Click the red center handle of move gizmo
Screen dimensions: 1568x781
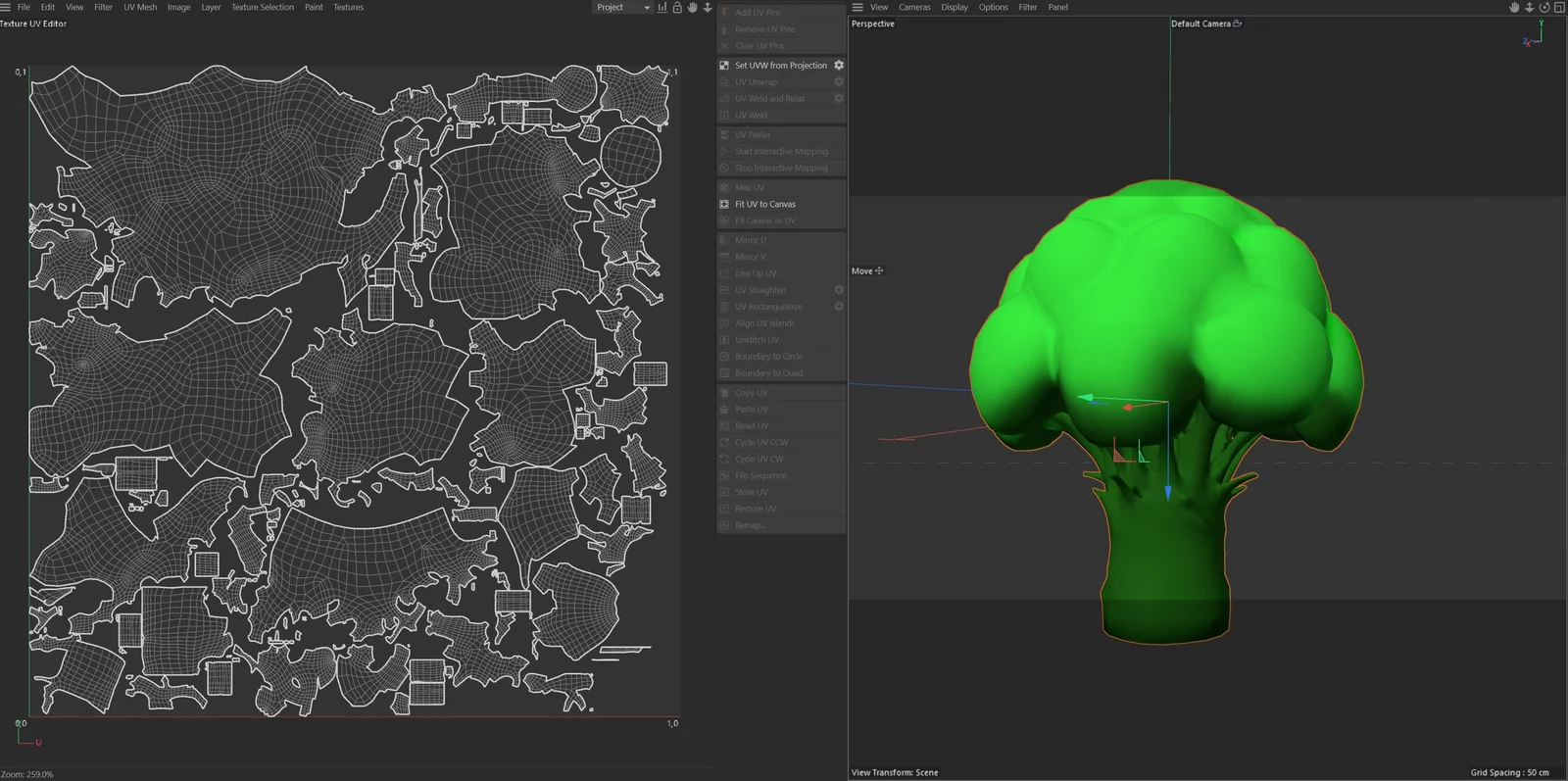point(1128,407)
